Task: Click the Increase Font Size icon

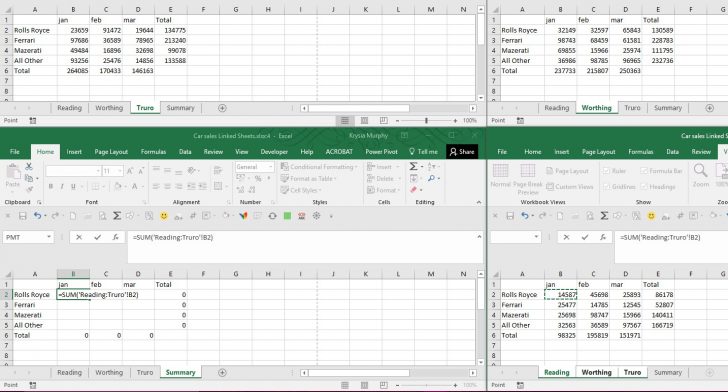Action: click(130, 171)
